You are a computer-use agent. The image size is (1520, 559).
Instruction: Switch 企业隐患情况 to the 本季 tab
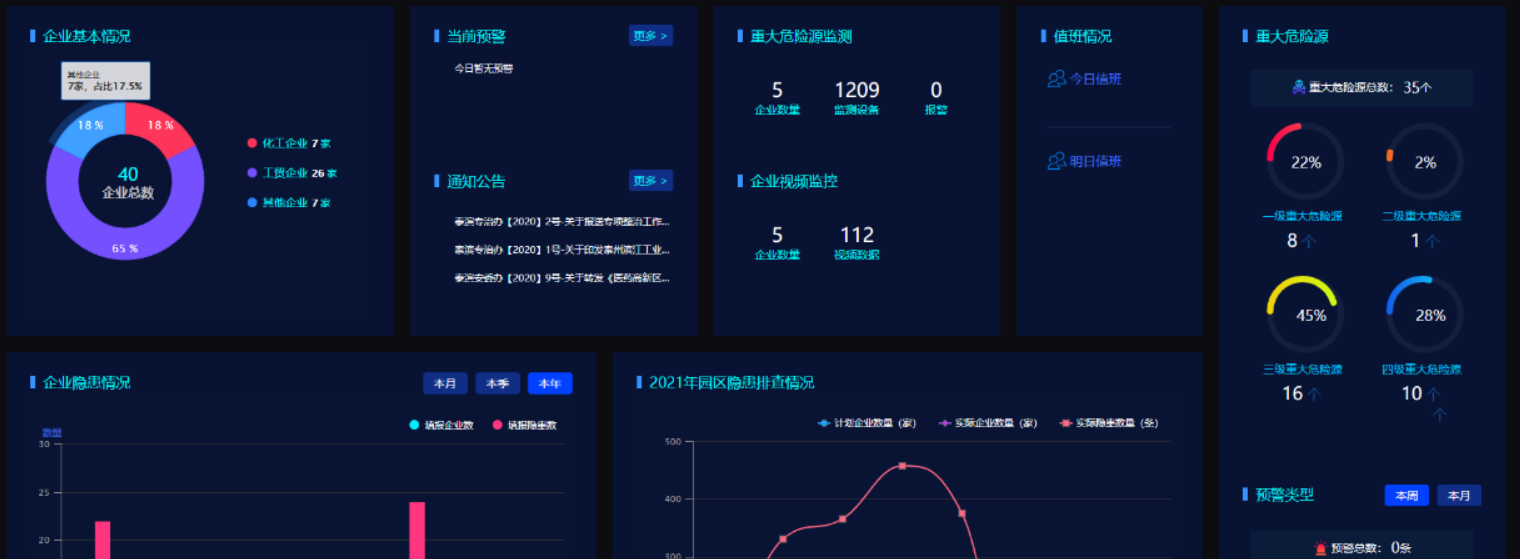click(498, 383)
